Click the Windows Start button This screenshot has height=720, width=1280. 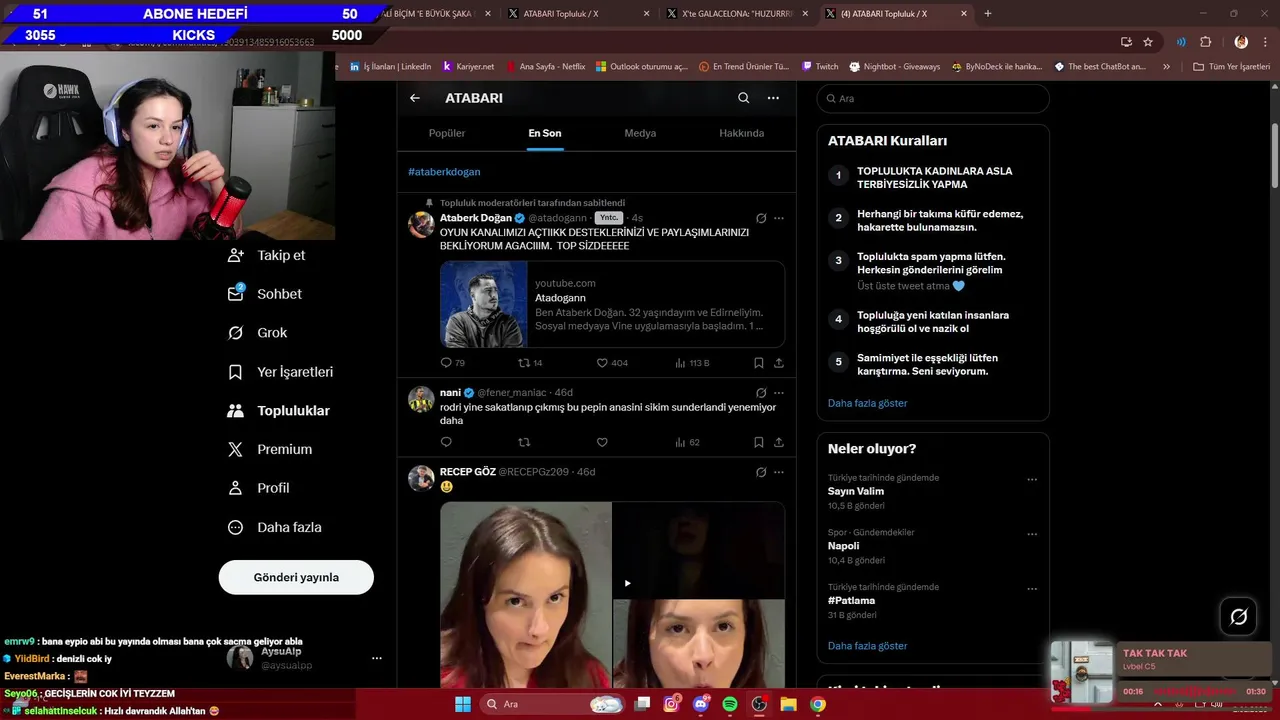click(463, 704)
